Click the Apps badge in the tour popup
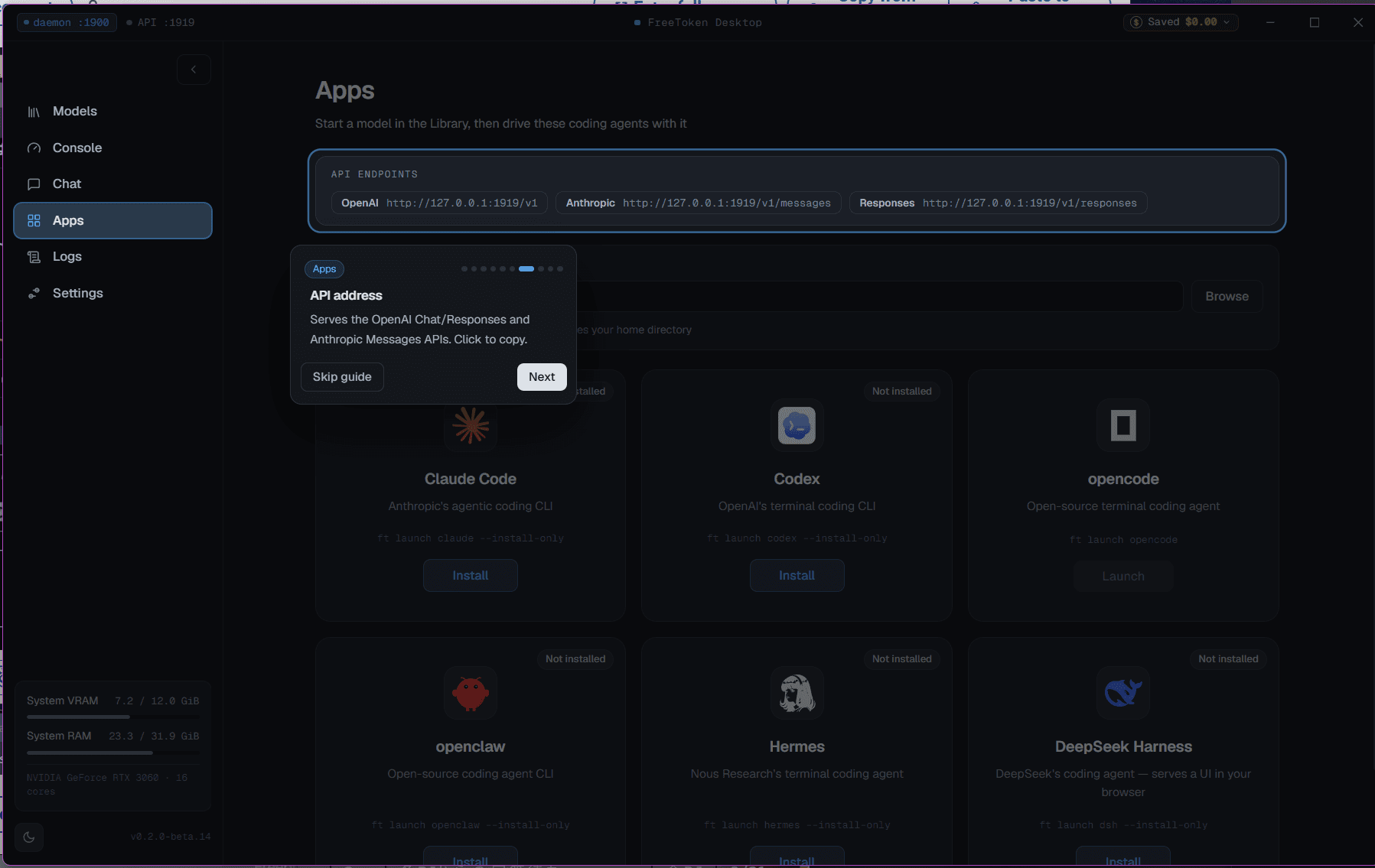Image resolution: width=1375 pixels, height=868 pixels. click(324, 269)
